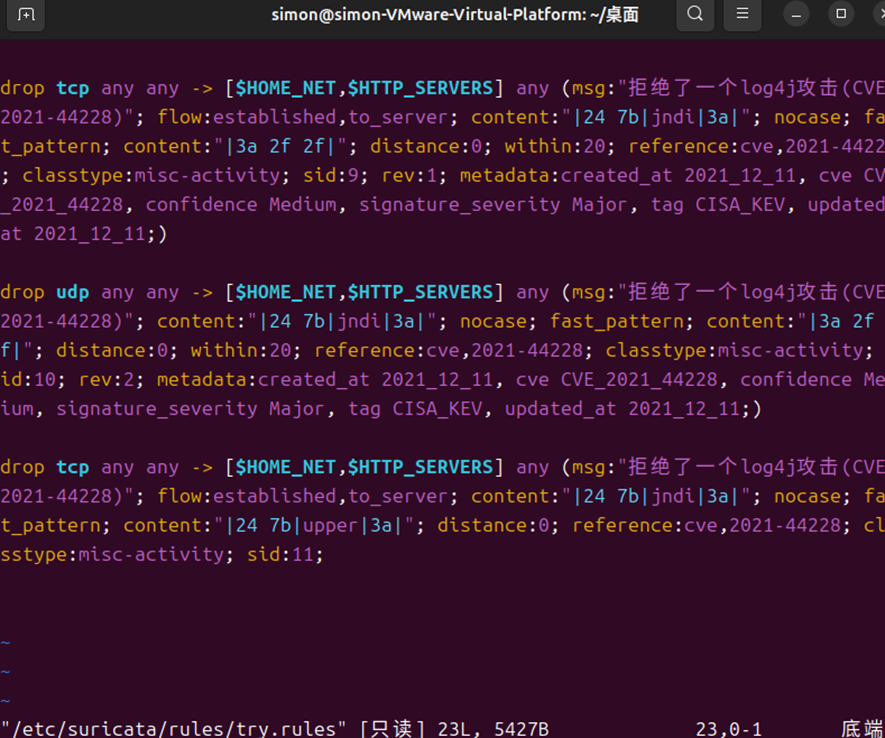Click signature_severity in the first rule

coord(459,204)
